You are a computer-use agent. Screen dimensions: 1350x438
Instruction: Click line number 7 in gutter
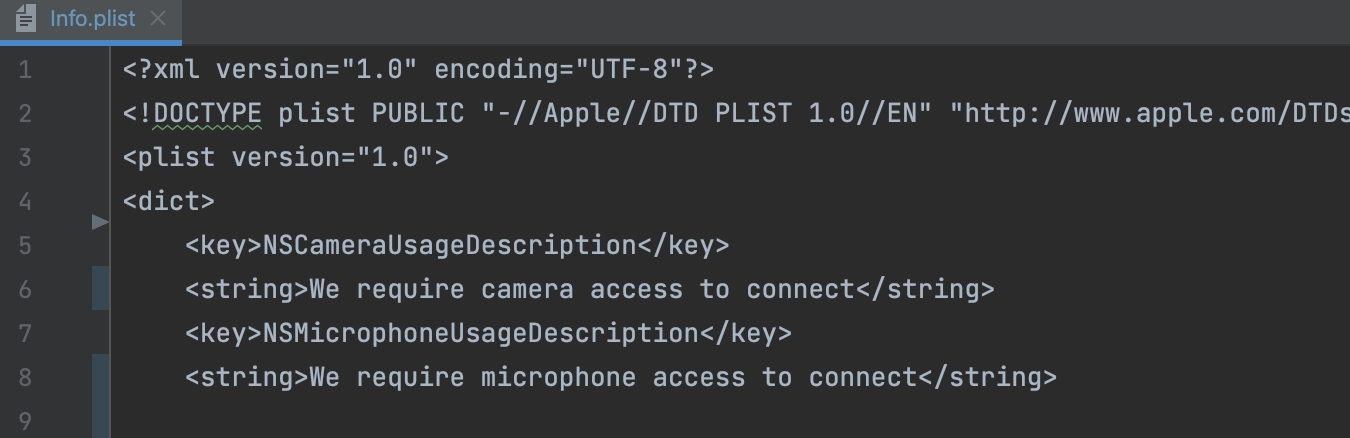[x=24, y=333]
